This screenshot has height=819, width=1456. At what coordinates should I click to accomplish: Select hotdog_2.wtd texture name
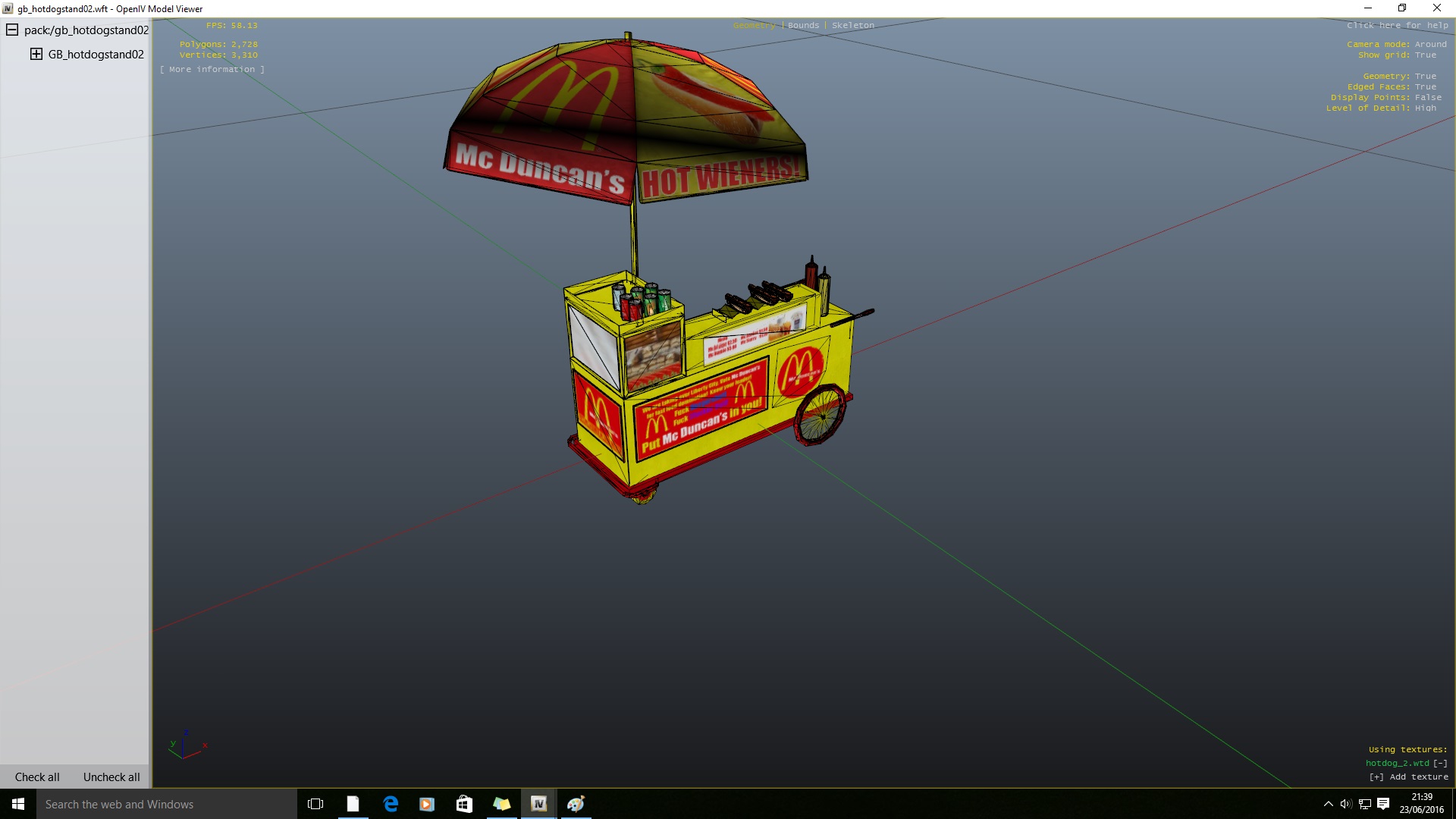pos(1398,763)
